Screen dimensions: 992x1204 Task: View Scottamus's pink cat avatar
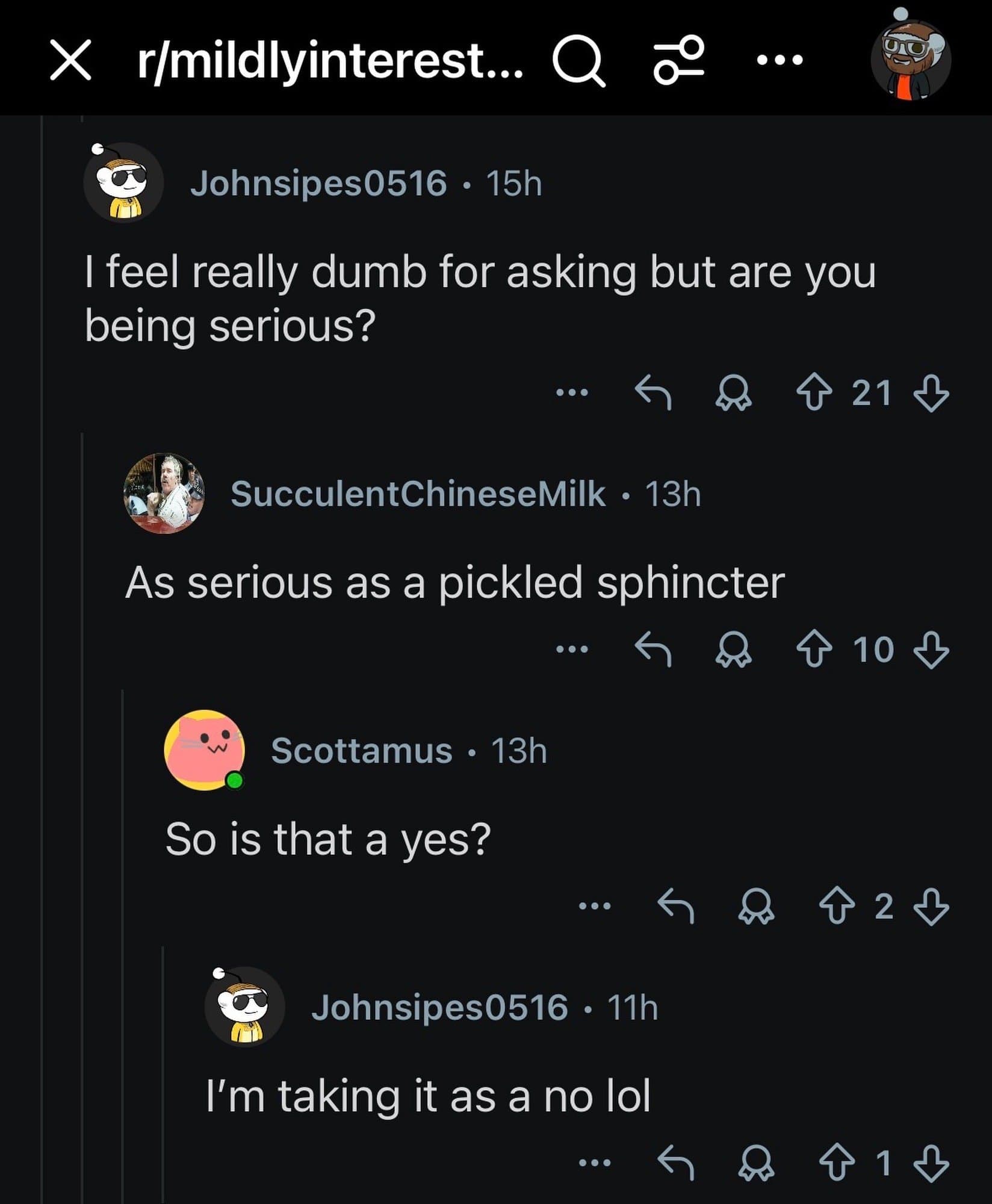tap(204, 750)
